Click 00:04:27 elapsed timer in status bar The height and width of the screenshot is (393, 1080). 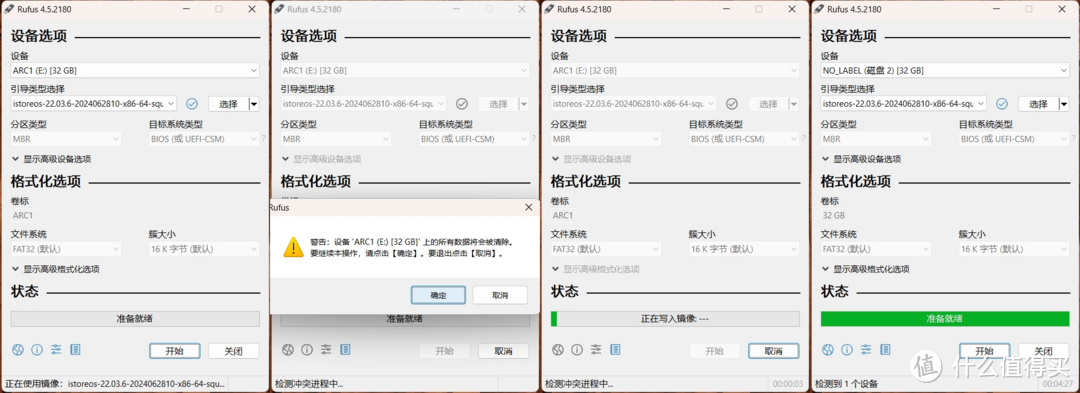tap(1057, 383)
